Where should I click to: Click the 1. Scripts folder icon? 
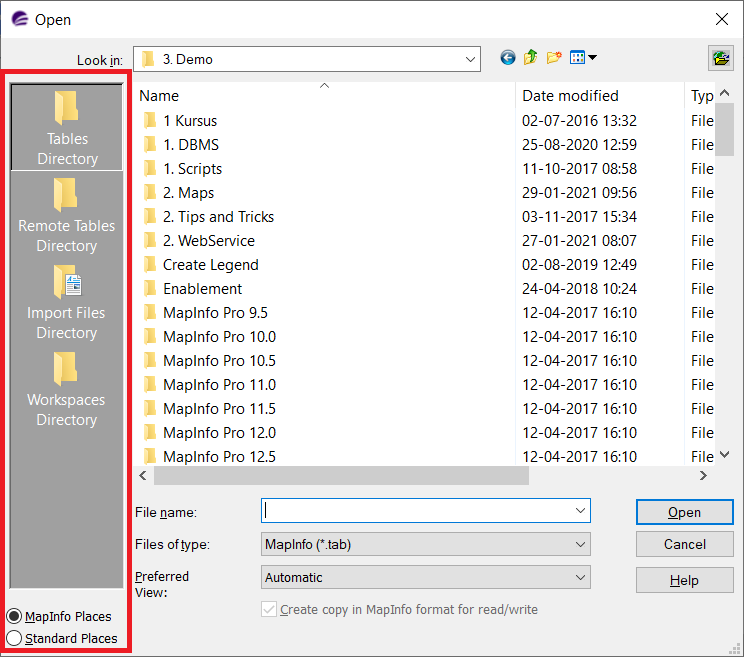[x=150, y=168]
